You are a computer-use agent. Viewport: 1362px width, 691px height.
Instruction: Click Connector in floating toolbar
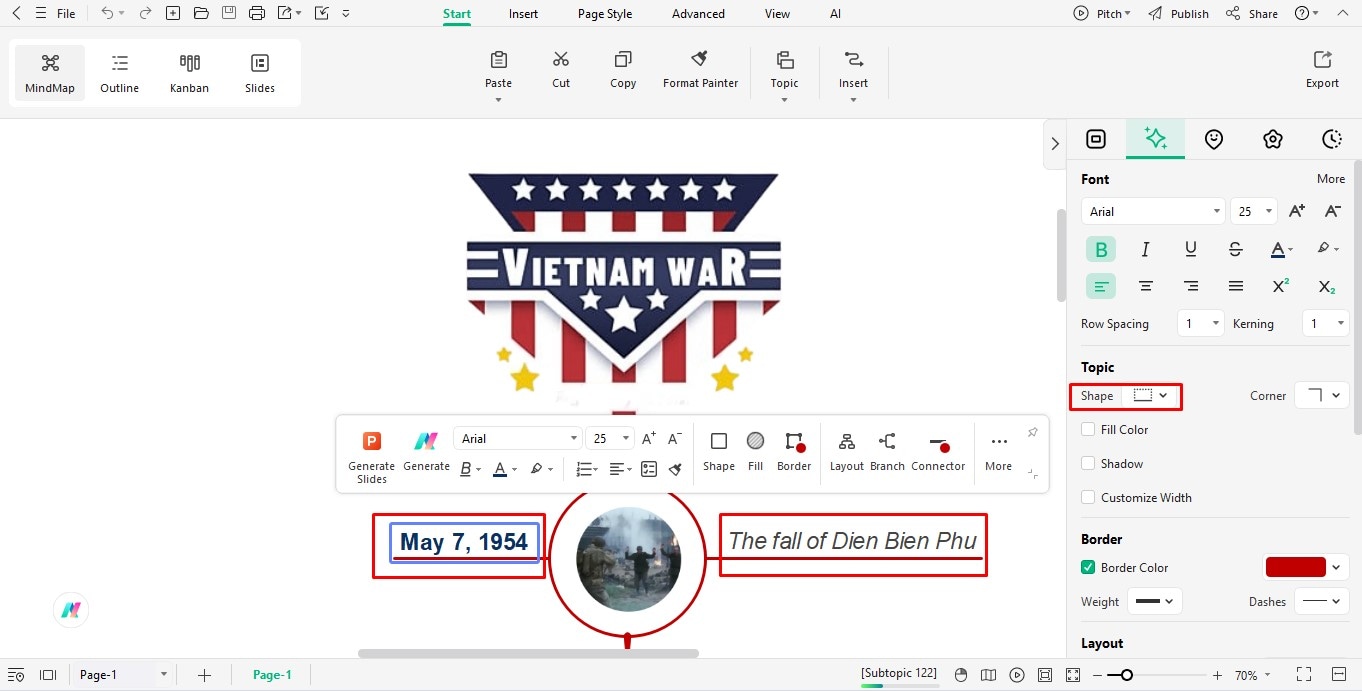tap(938, 452)
